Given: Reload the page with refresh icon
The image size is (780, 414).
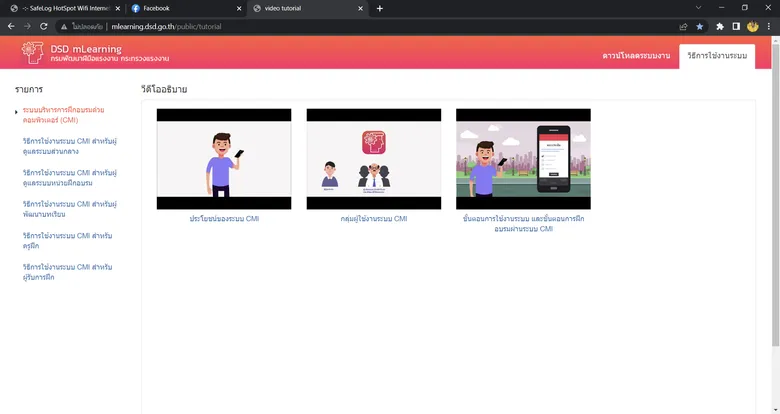Looking at the screenshot, I should [x=44, y=26].
